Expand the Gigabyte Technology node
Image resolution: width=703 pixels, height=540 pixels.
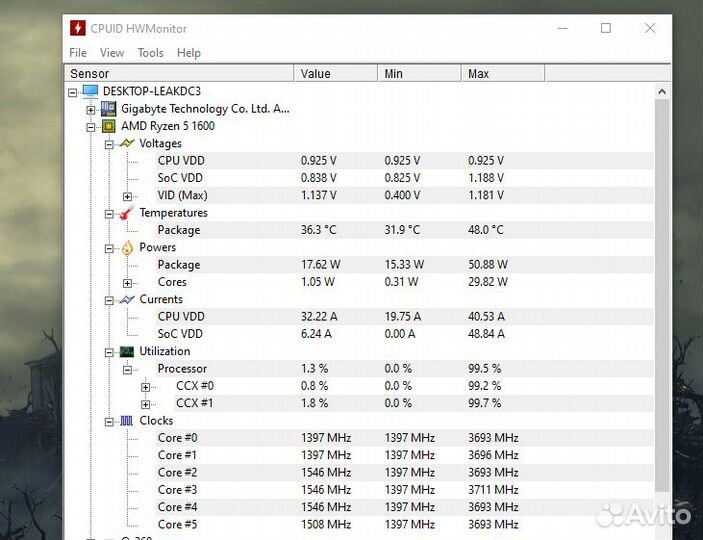91,110
